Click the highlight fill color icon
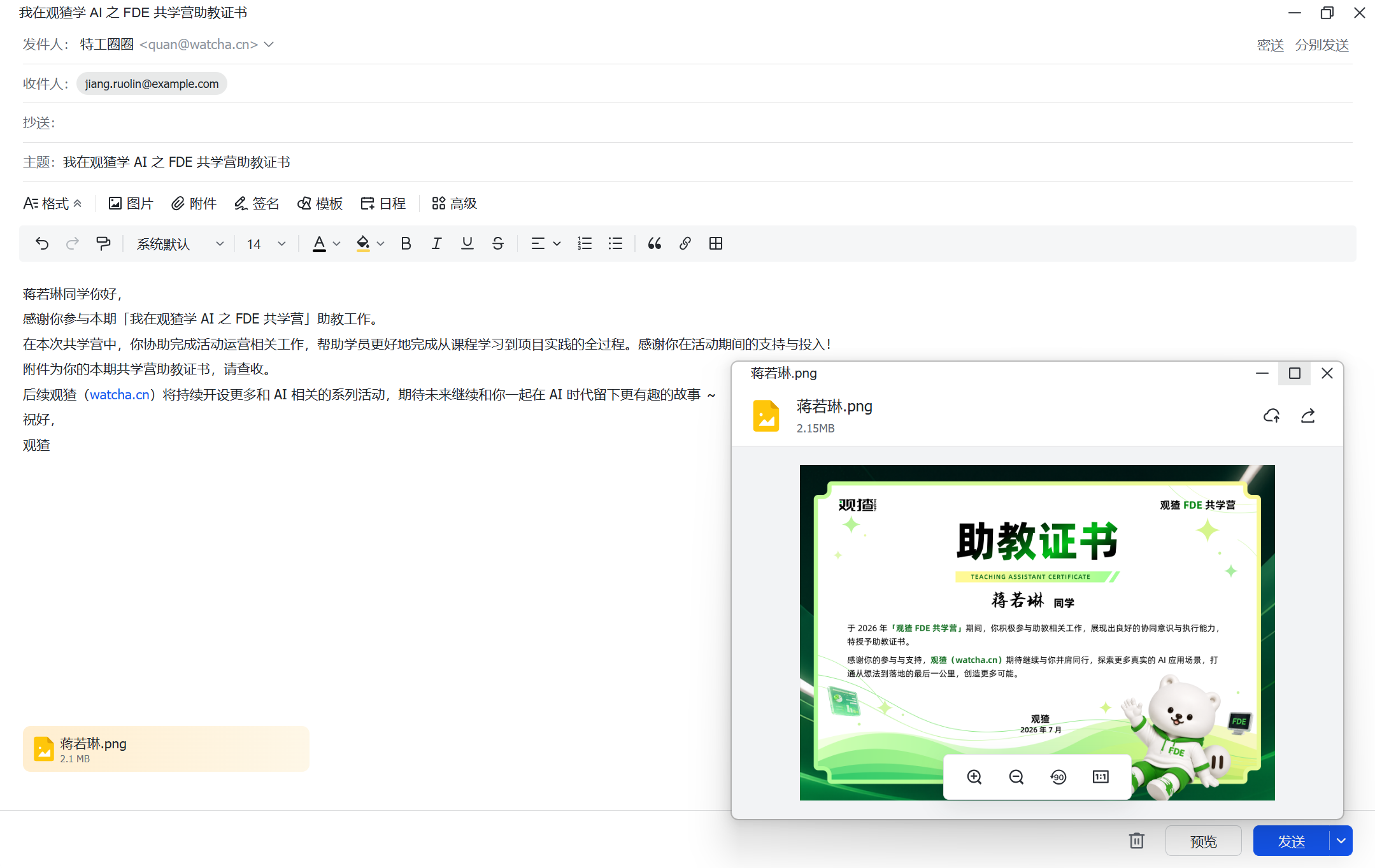This screenshot has width=1375, height=868. point(363,244)
